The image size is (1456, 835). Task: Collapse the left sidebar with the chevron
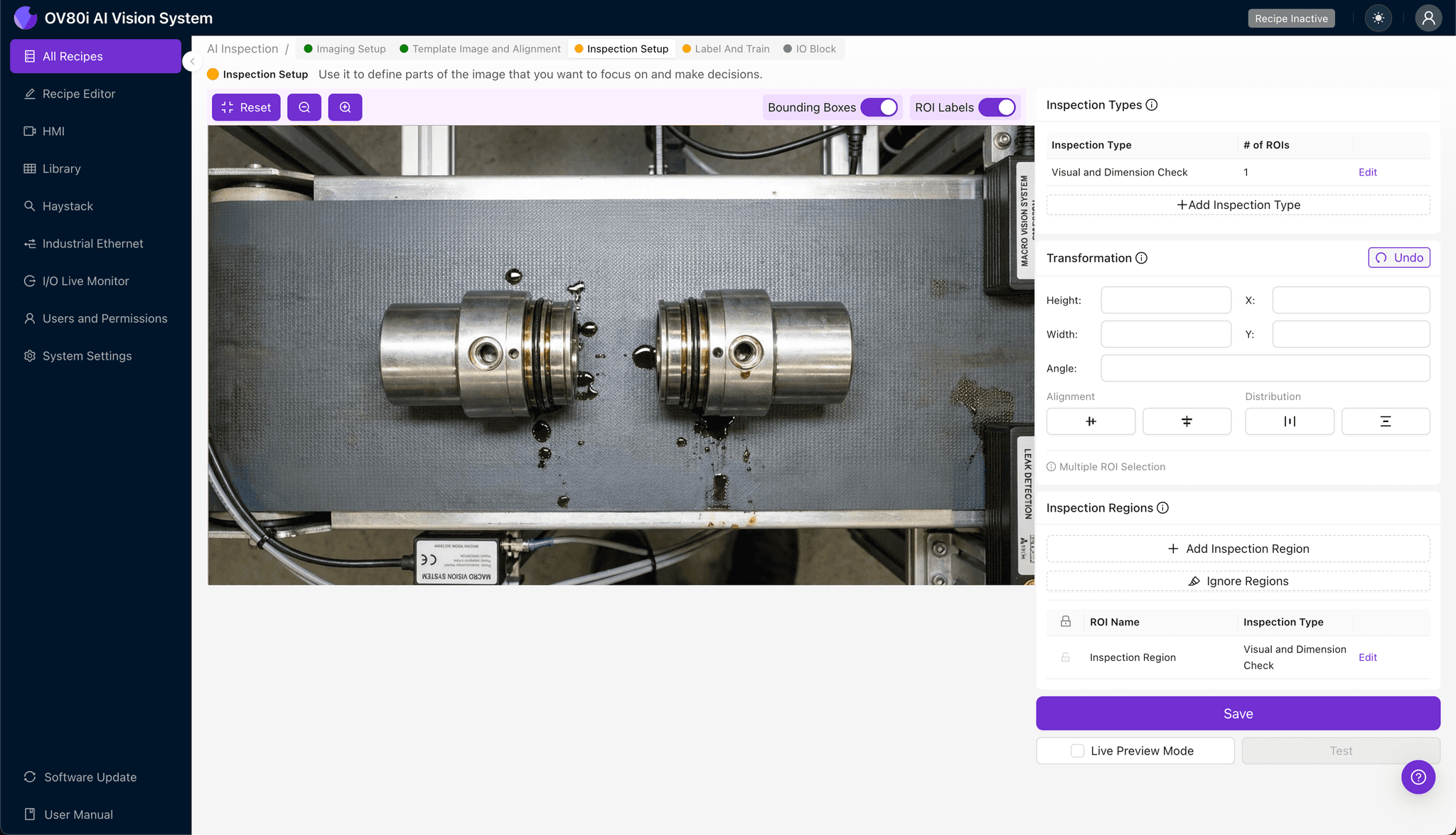pos(192,61)
